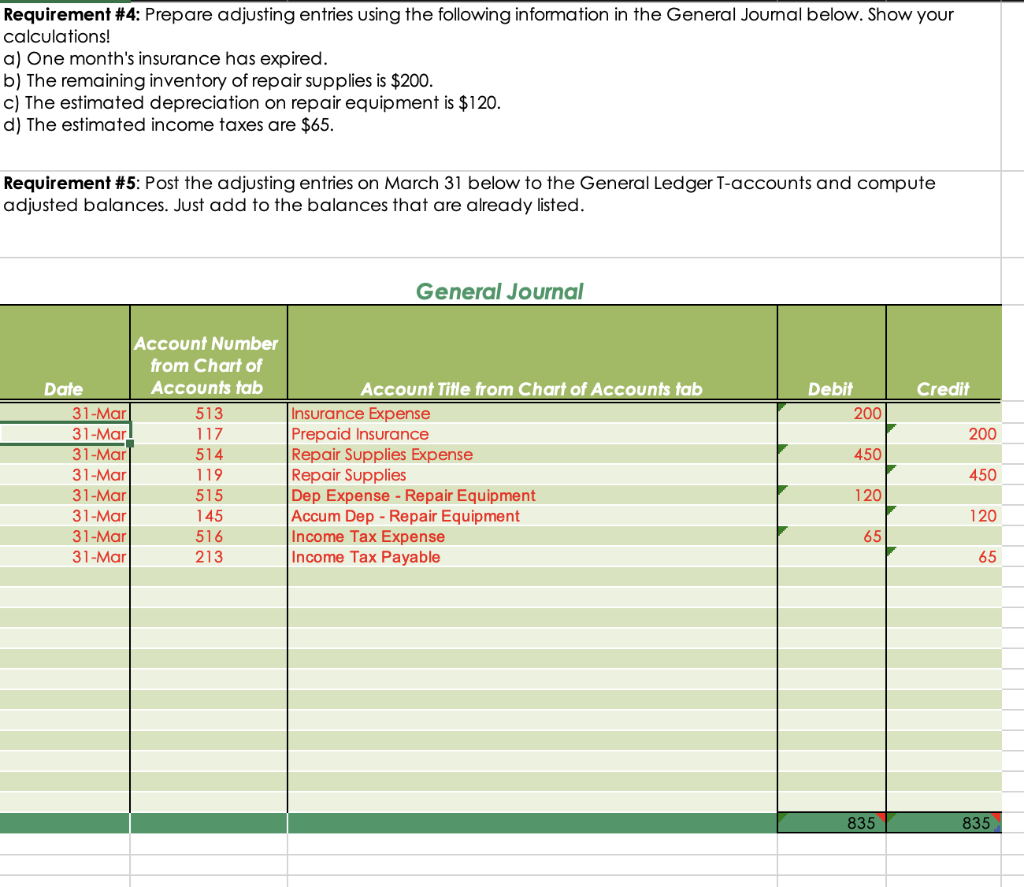1024x887 pixels.
Task: Click the Debit column header
Action: coord(831,389)
